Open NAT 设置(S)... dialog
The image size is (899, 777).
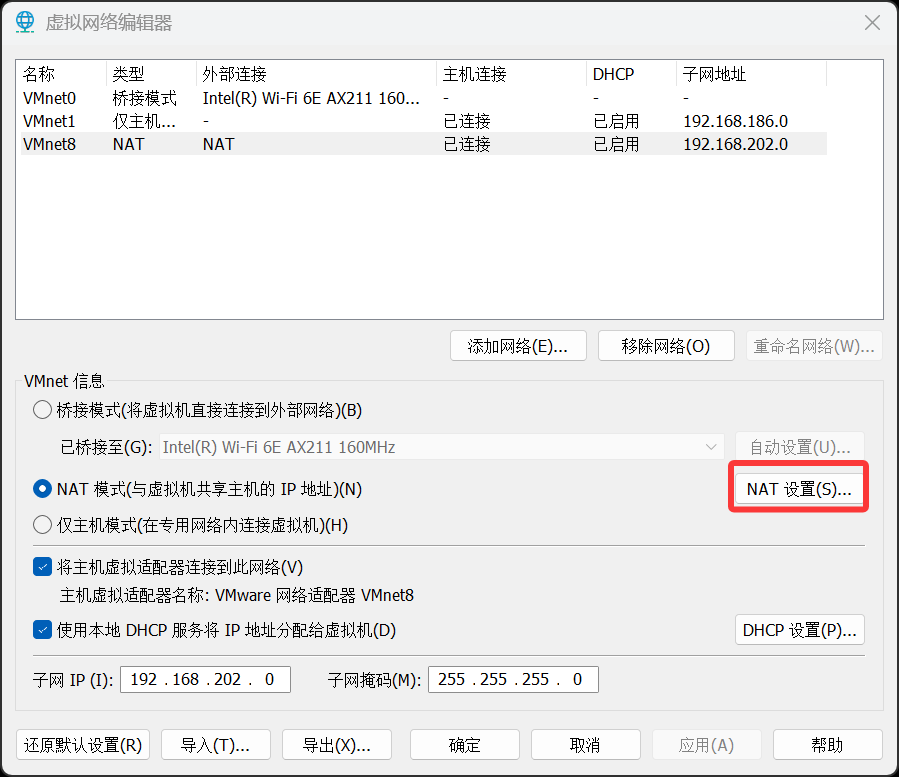(x=799, y=489)
